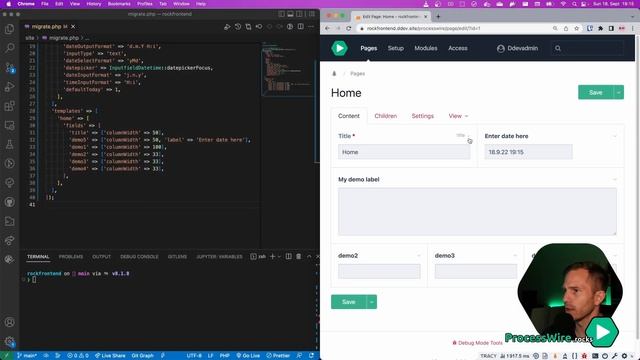Click the Enter date here date field
This screenshot has height=360, width=640.
529,152
